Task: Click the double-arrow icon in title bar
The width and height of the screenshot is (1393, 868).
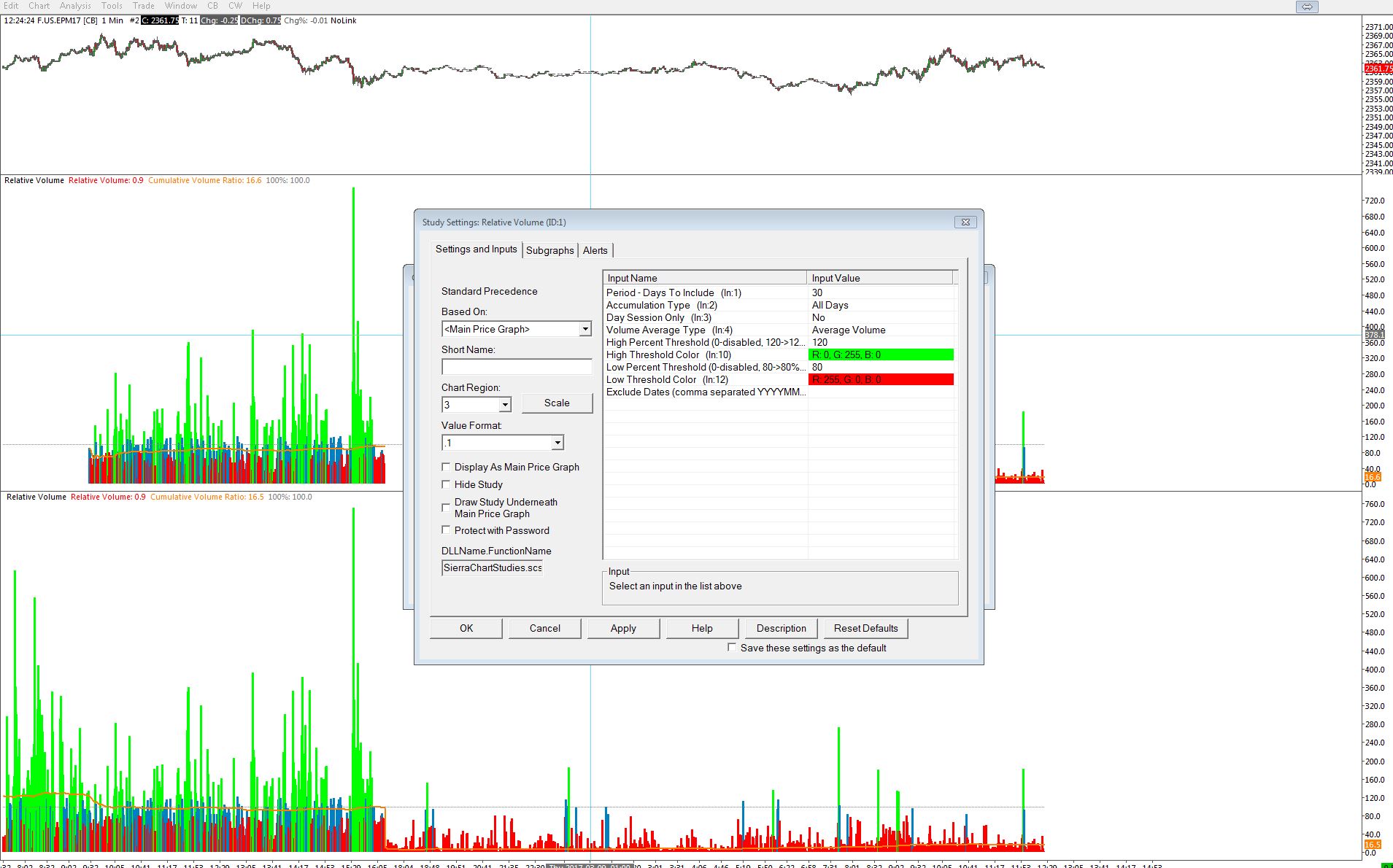Action: click(x=1307, y=7)
